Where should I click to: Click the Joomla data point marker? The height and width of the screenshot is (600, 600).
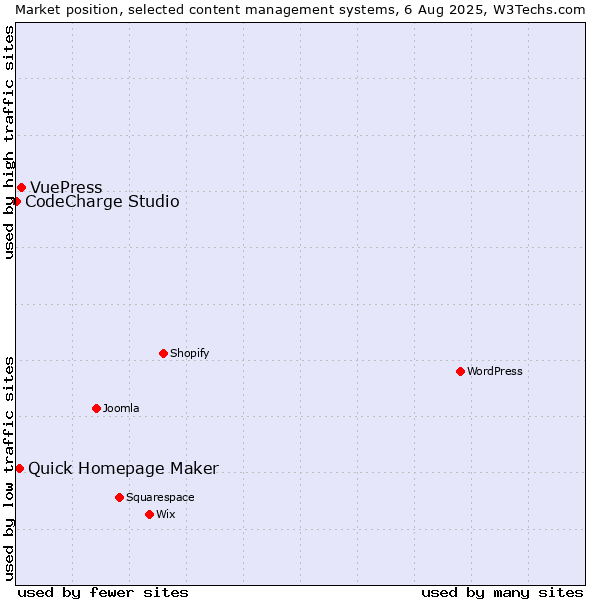(96, 409)
